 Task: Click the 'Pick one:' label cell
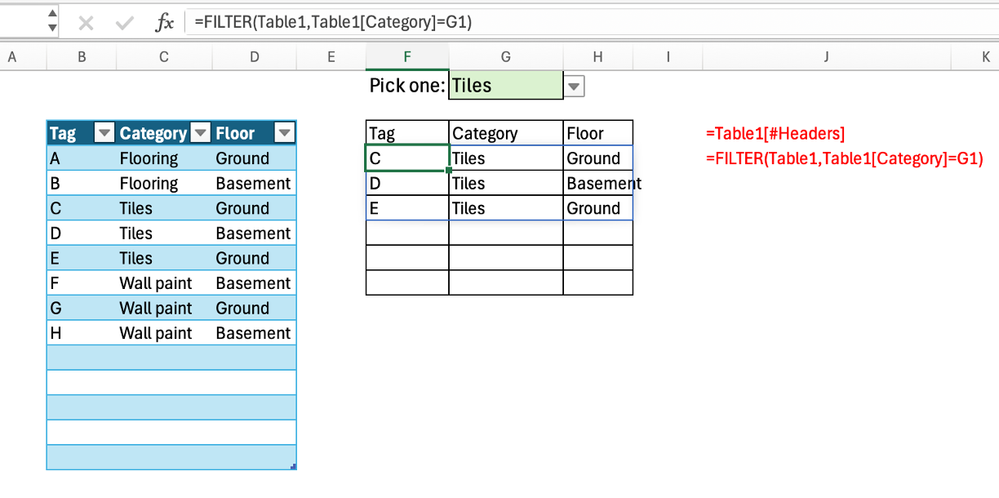pyautogui.click(x=407, y=85)
